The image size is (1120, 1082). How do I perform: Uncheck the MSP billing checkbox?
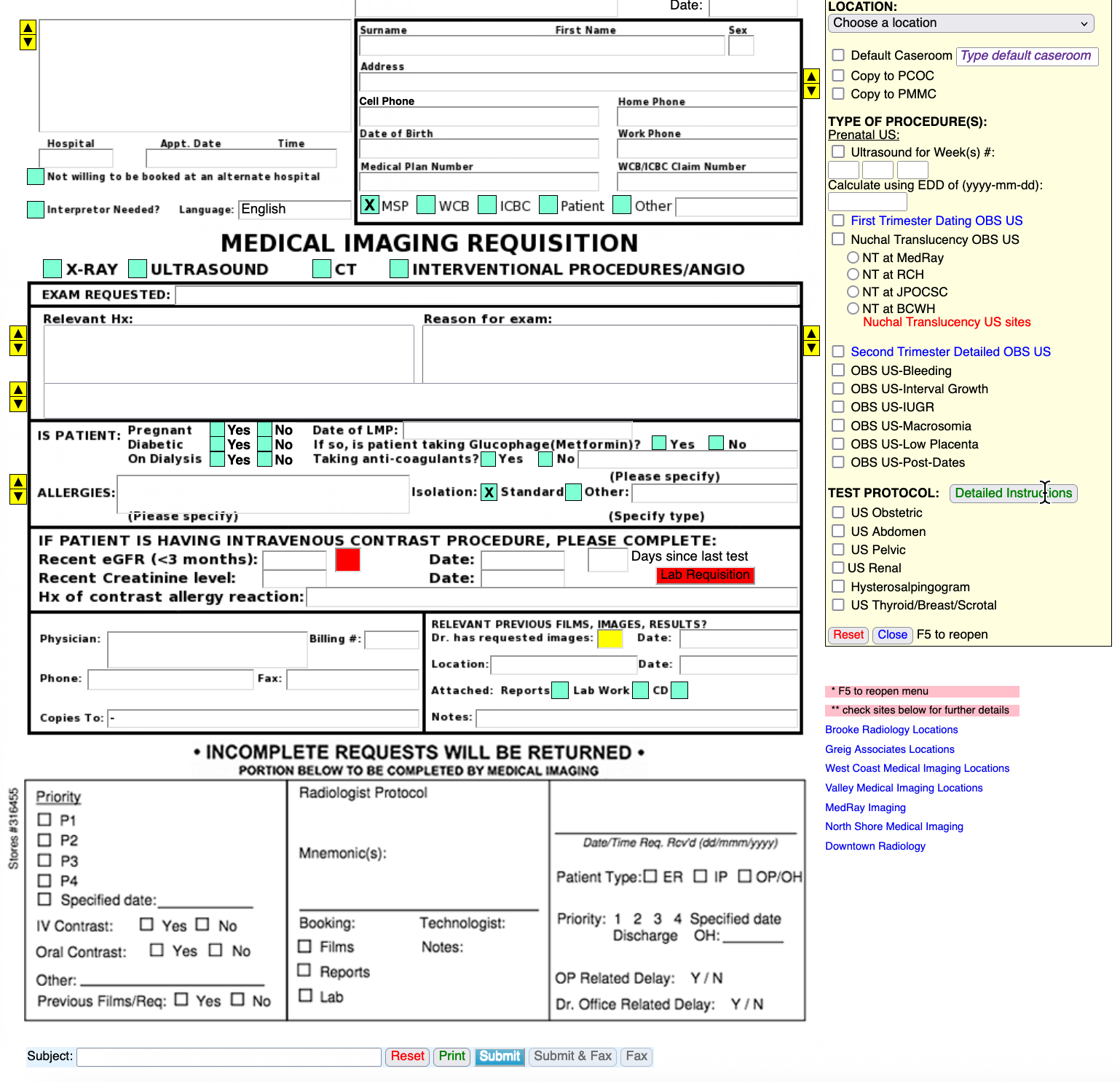point(370,205)
